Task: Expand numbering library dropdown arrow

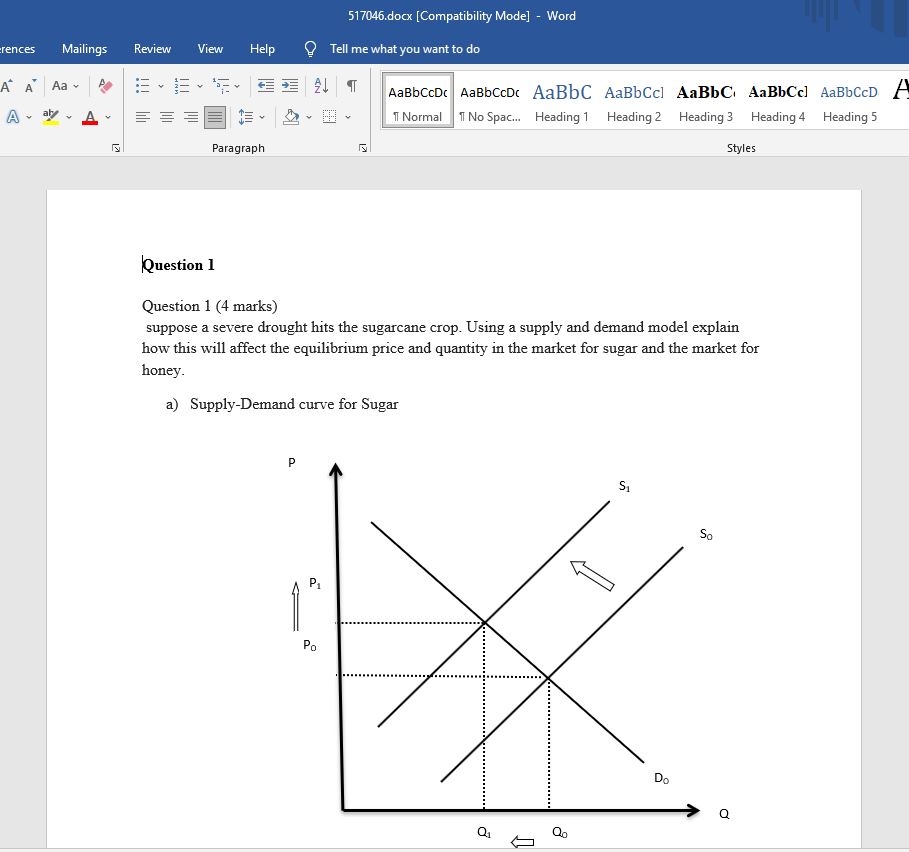Action: 200,86
